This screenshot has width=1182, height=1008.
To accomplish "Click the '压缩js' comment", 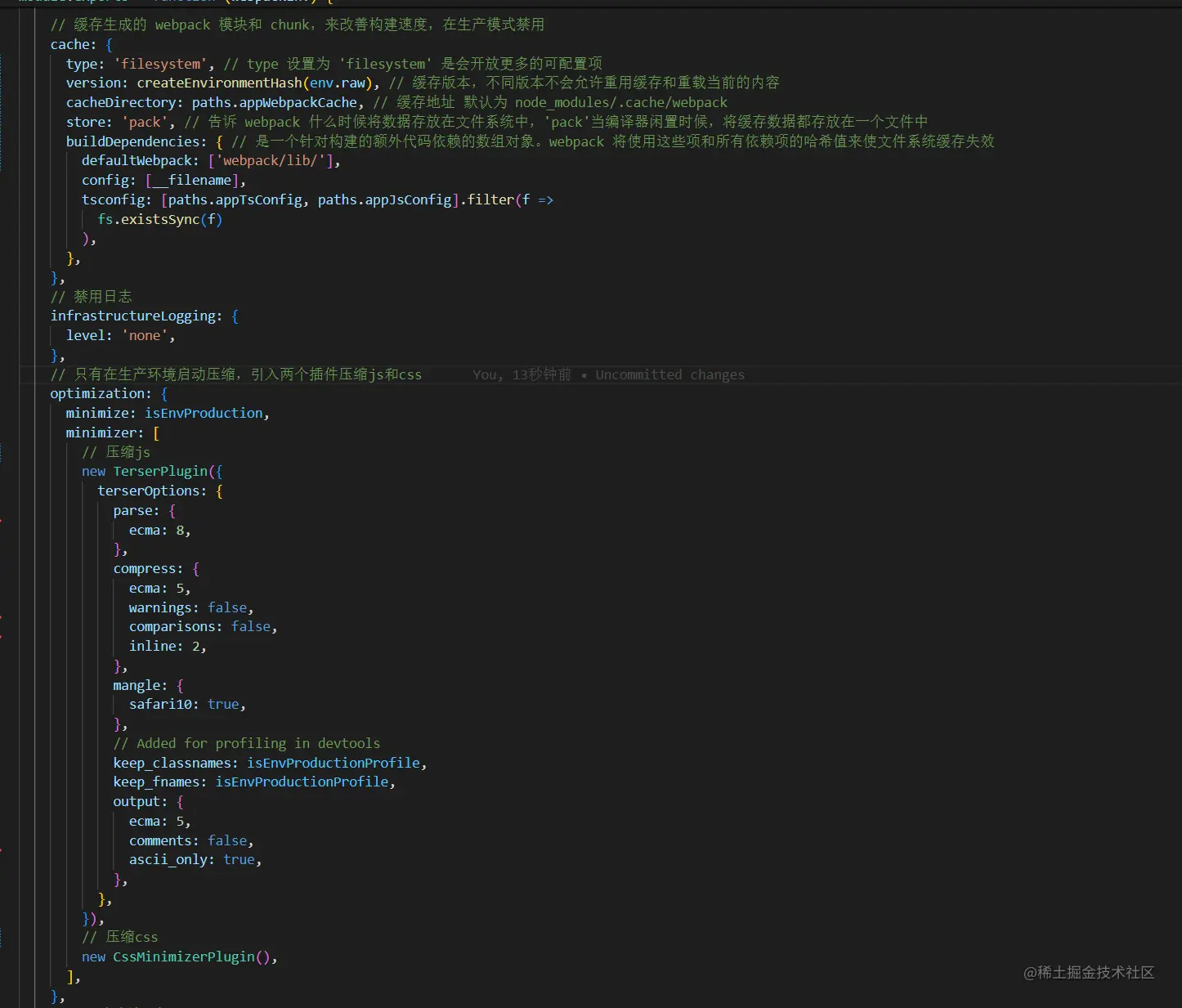I will click(116, 452).
